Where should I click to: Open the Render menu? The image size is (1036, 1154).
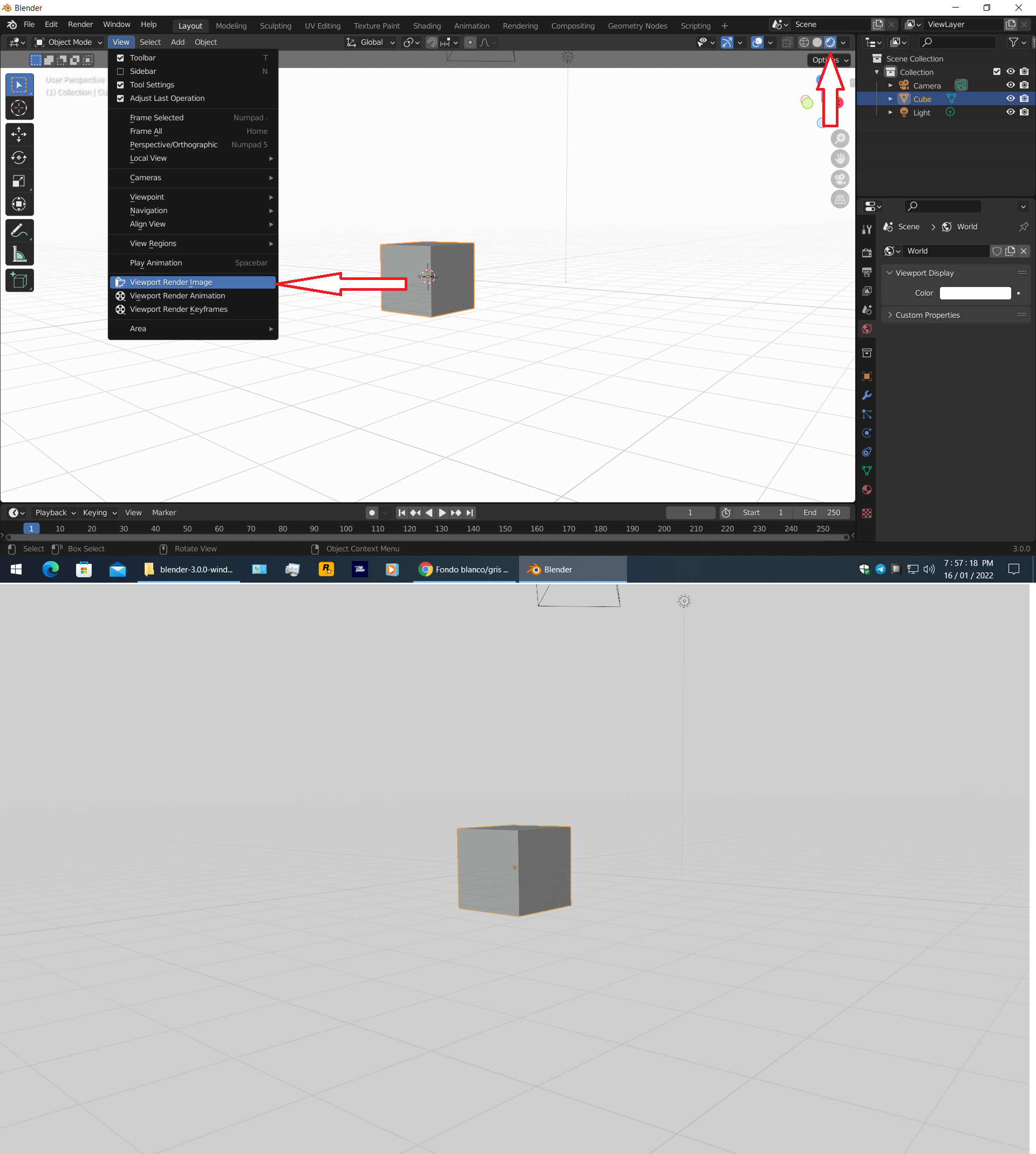click(80, 24)
